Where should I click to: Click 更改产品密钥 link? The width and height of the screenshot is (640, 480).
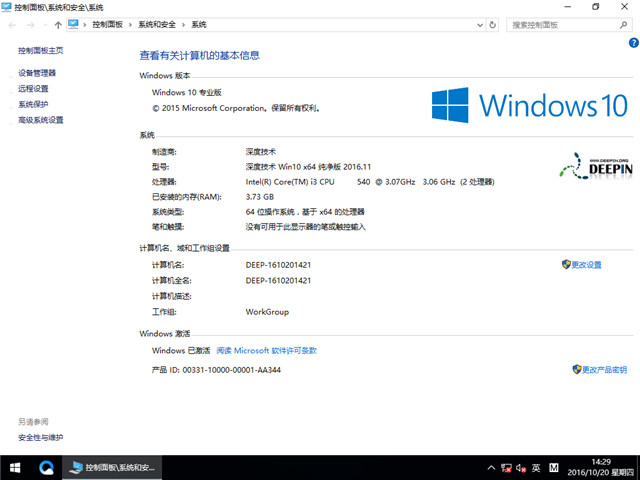point(604,370)
